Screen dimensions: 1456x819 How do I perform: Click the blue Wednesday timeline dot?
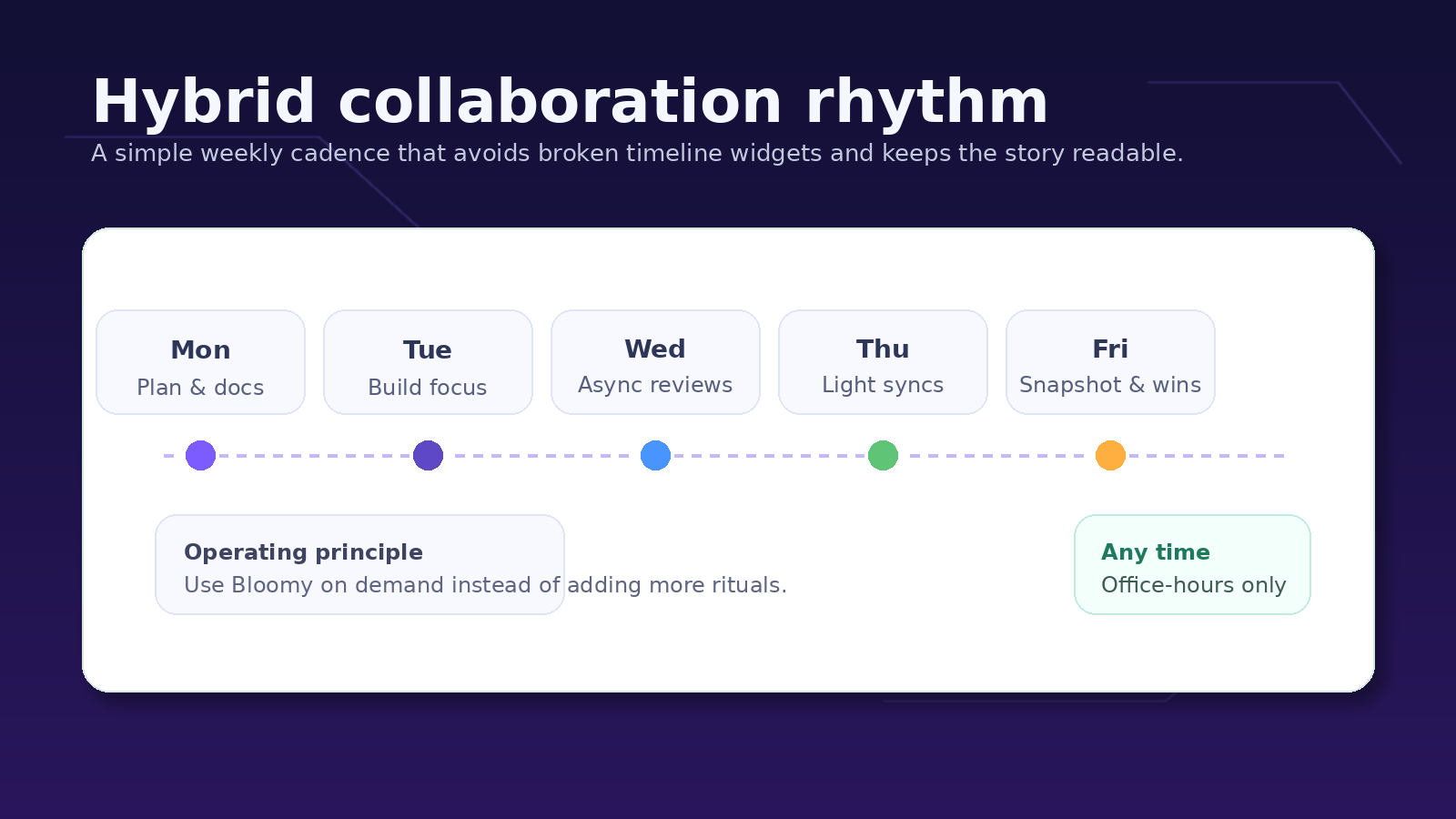(x=655, y=455)
